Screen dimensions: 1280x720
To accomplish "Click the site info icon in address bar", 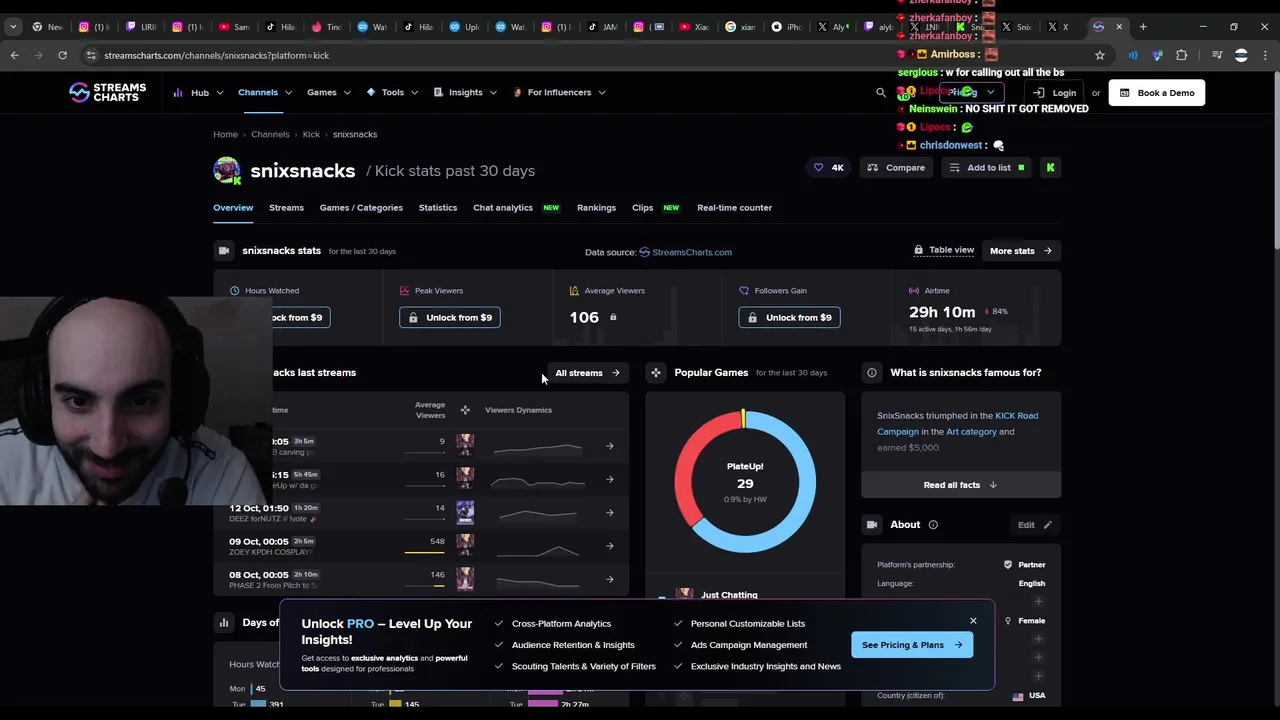I will [x=91, y=55].
